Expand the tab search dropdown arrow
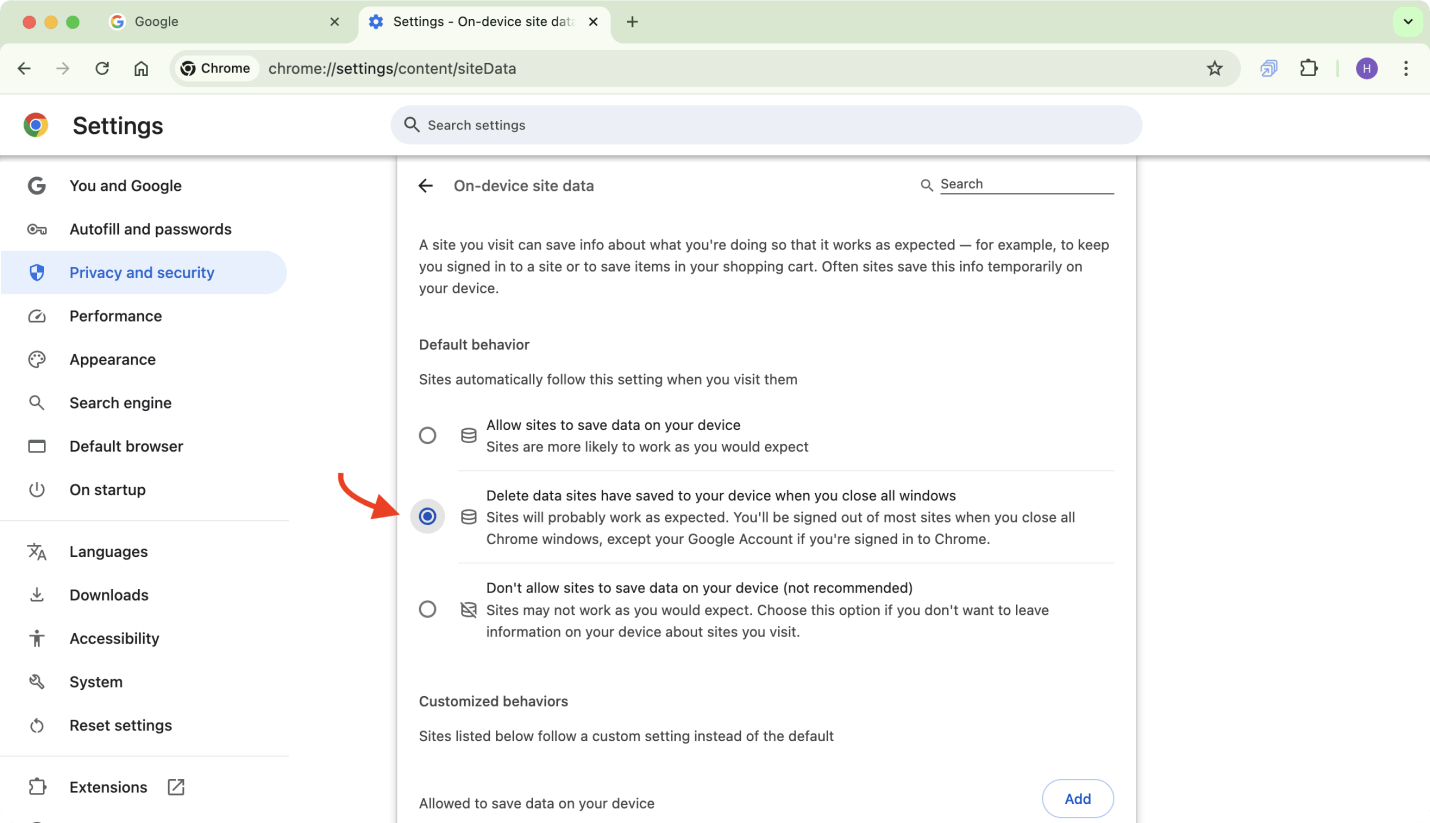Screen dimensions: 1430x823 pyautogui.click(x=1407, y=22)
